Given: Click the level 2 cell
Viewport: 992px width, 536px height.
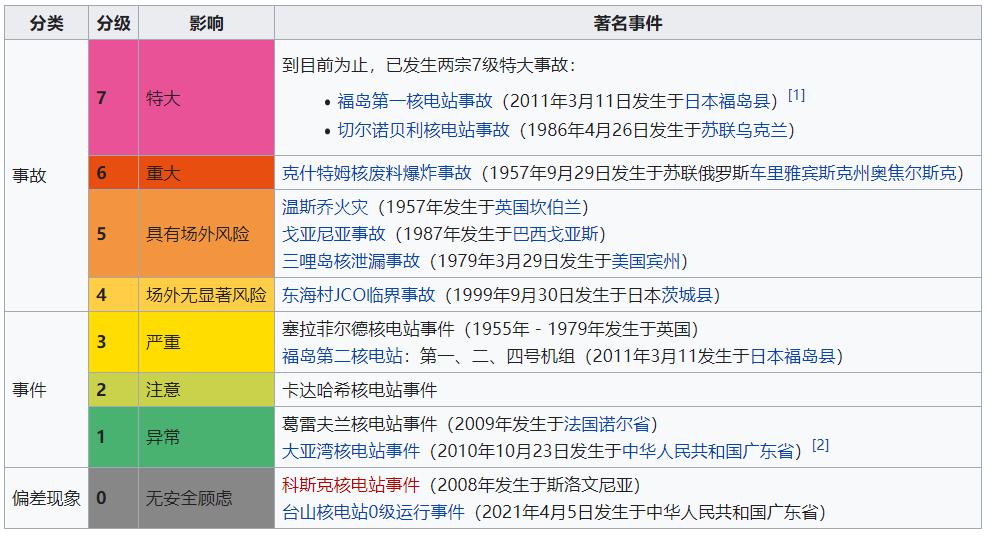Looking at the screenshot, I should [114, 390].
